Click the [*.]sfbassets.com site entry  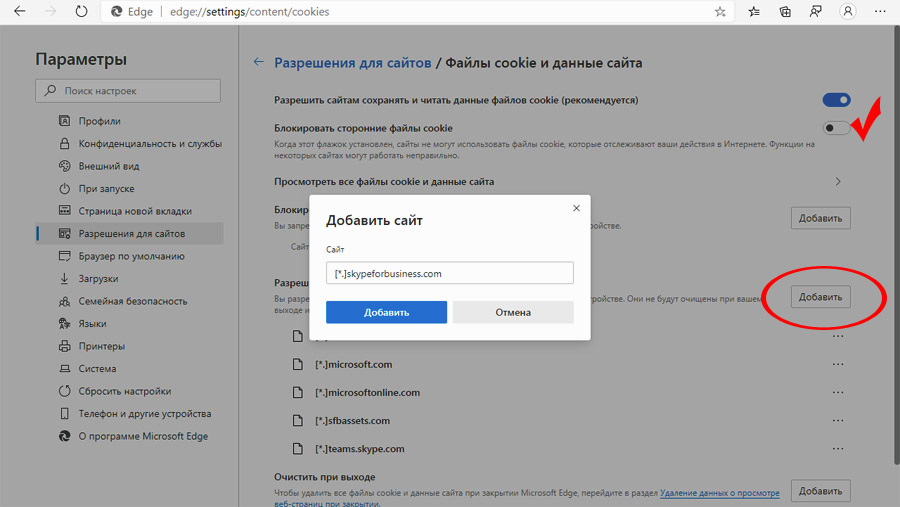tap(352, 420)
